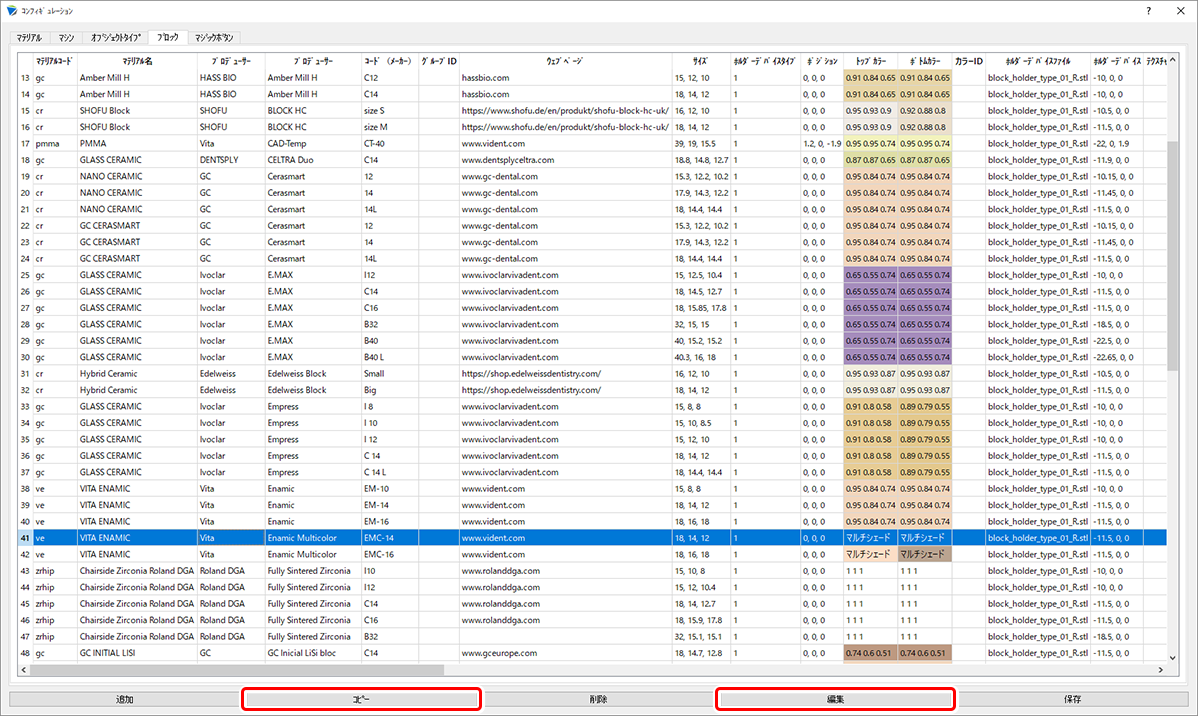Screen dimensions: 1198x716
Task: Select the ブロック tab
Action: [x=167, y=37]
